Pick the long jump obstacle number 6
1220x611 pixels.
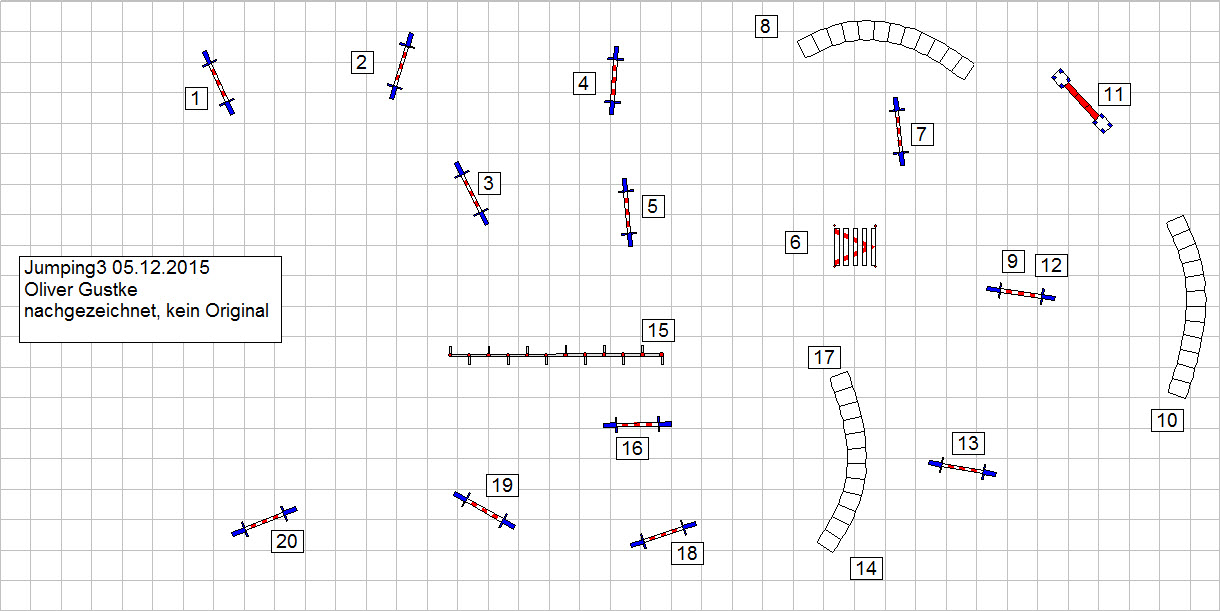[x=854, y=246]
